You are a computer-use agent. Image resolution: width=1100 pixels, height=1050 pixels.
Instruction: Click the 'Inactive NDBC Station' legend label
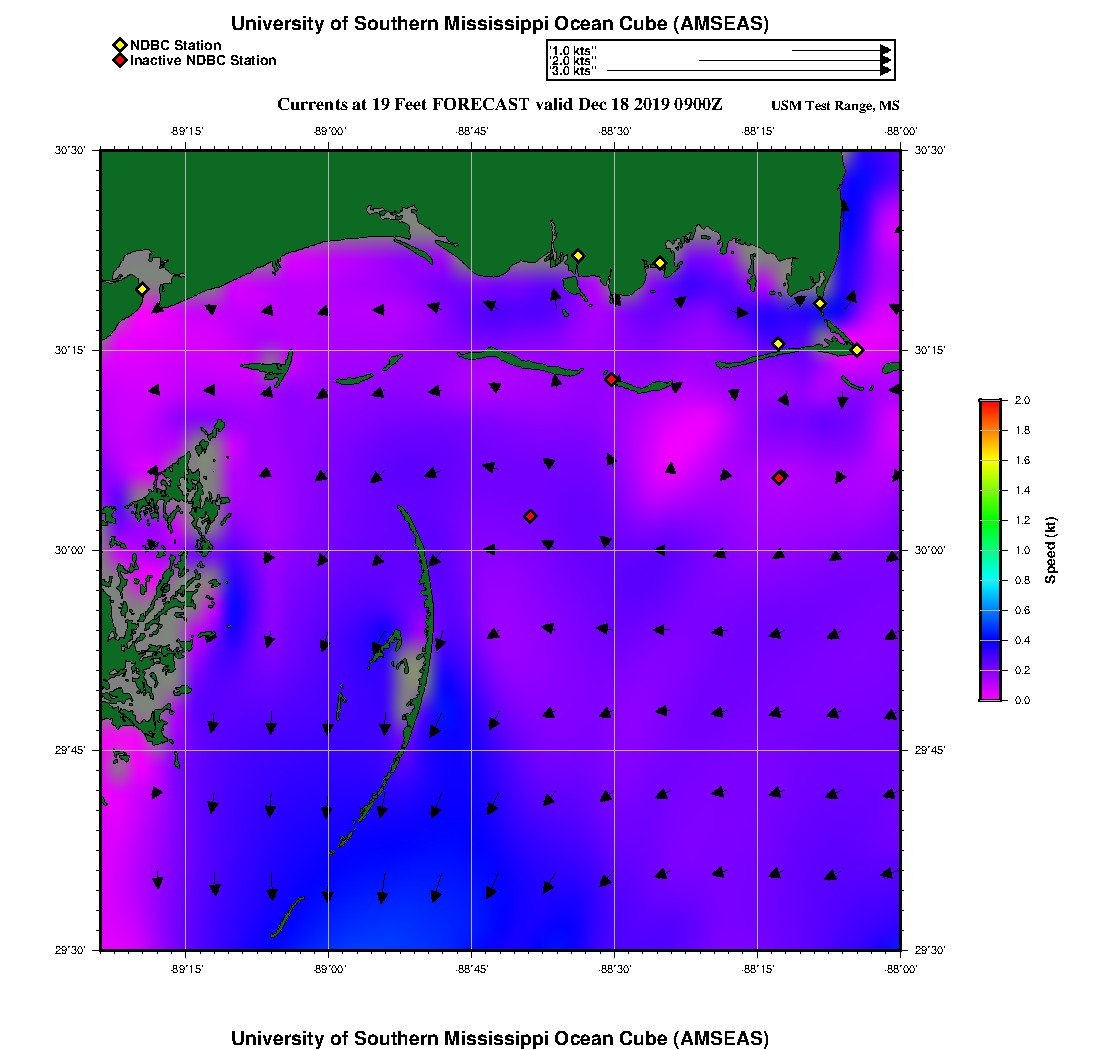click(x=203, y=60)
